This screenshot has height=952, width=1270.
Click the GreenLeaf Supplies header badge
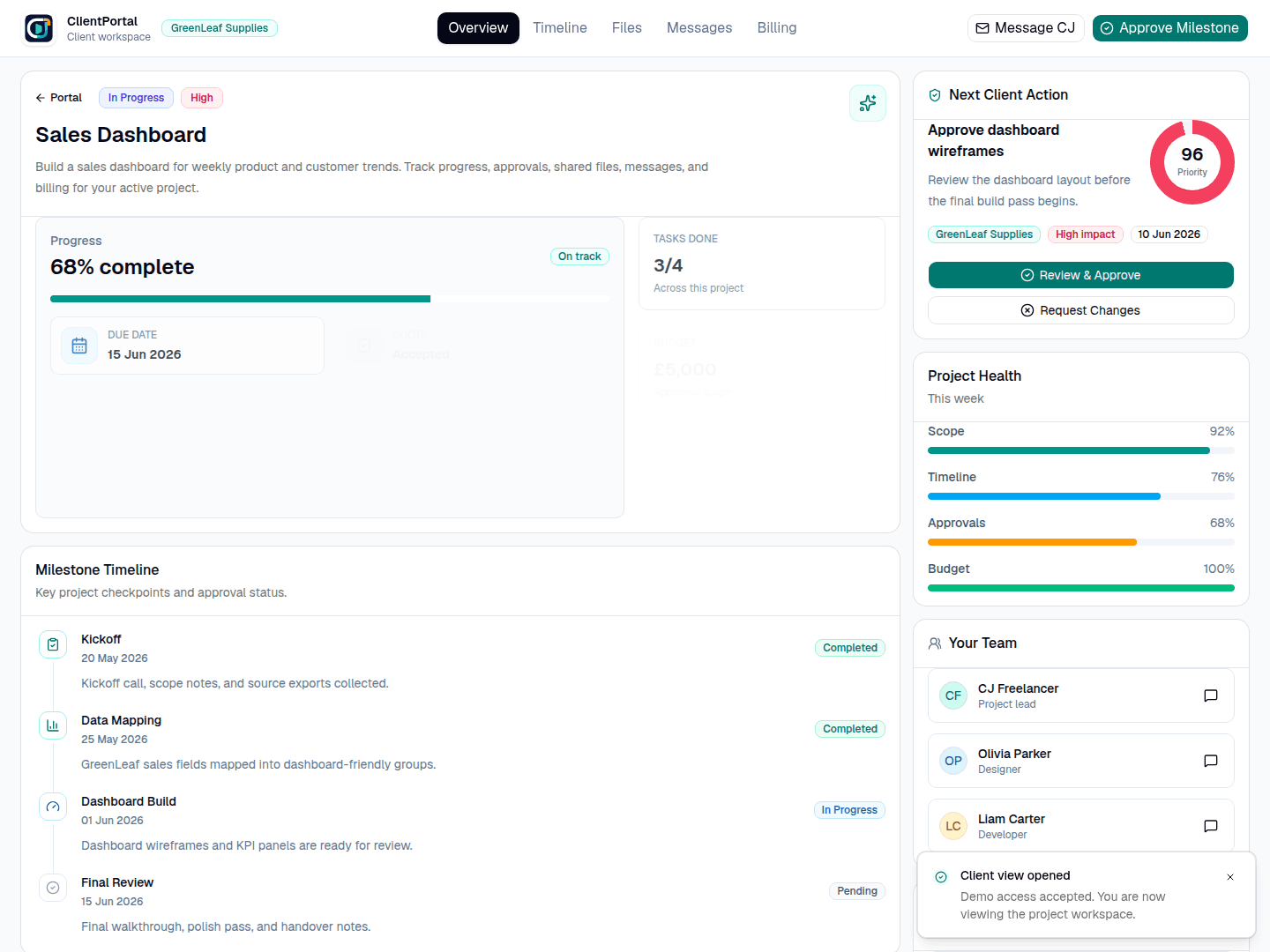click(220, 28)
